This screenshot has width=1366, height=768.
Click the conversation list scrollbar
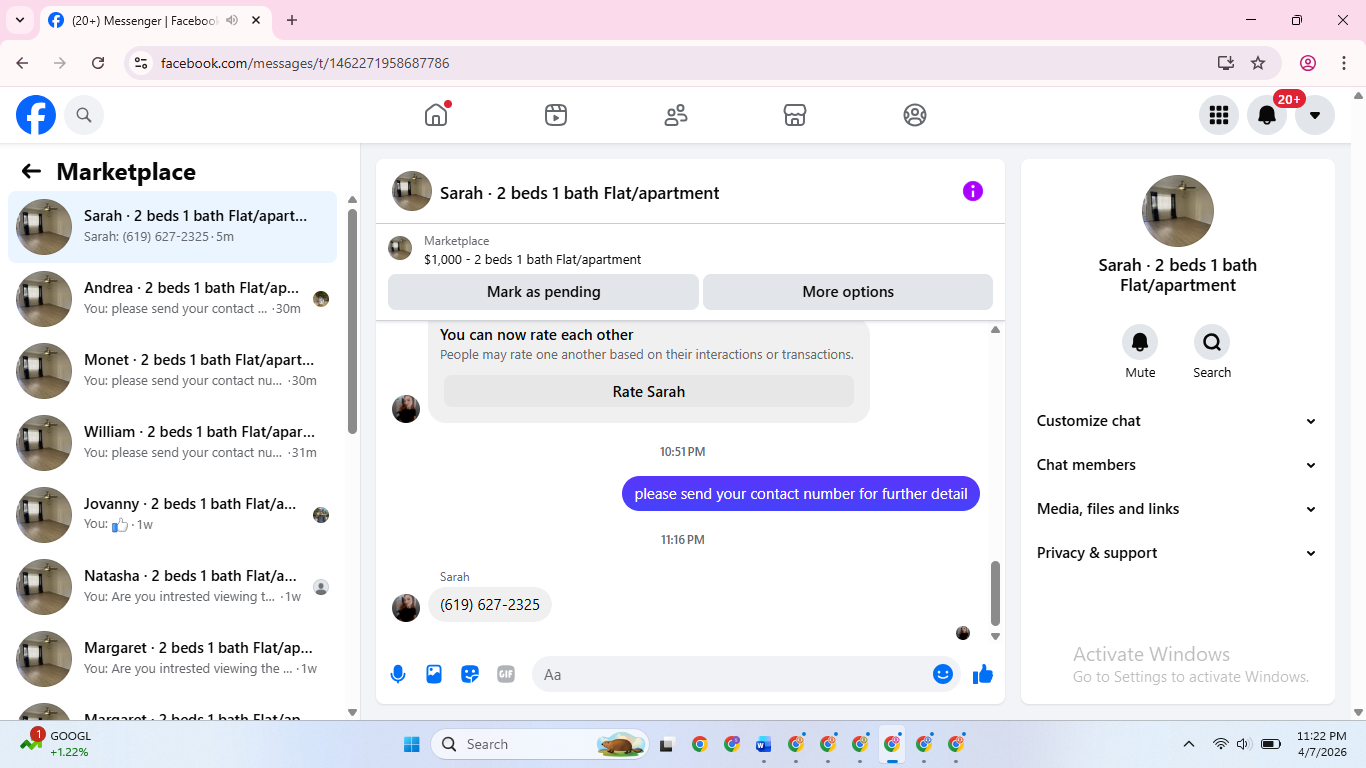click(352, 320)
